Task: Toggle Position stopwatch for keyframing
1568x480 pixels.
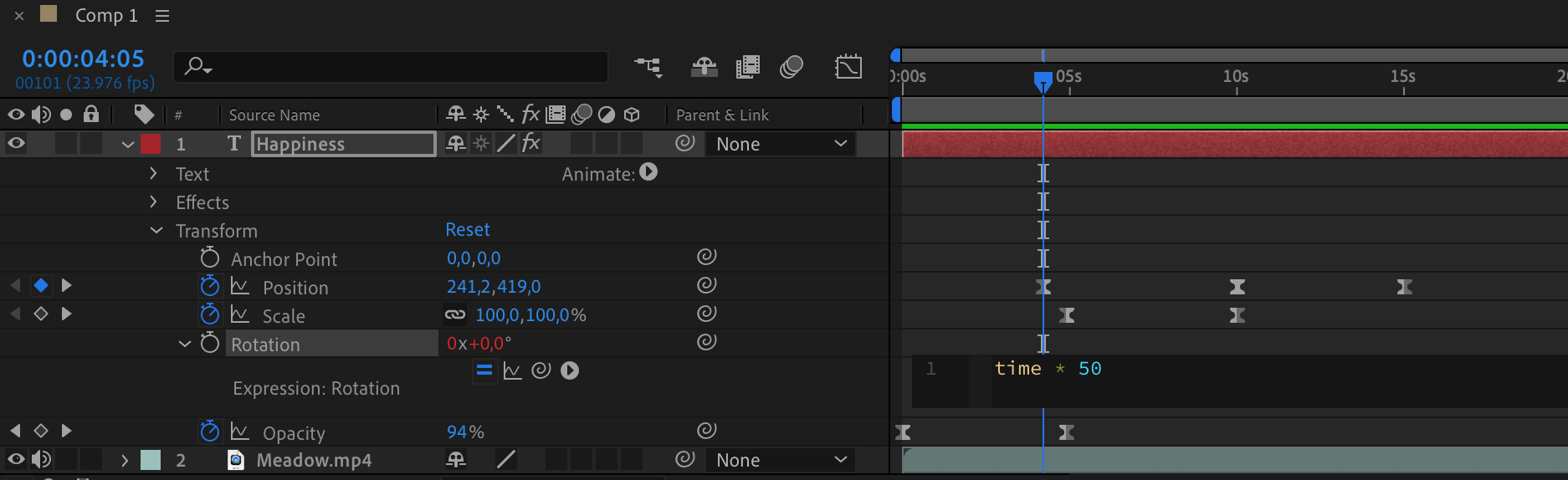Action: tap(210, 287)
